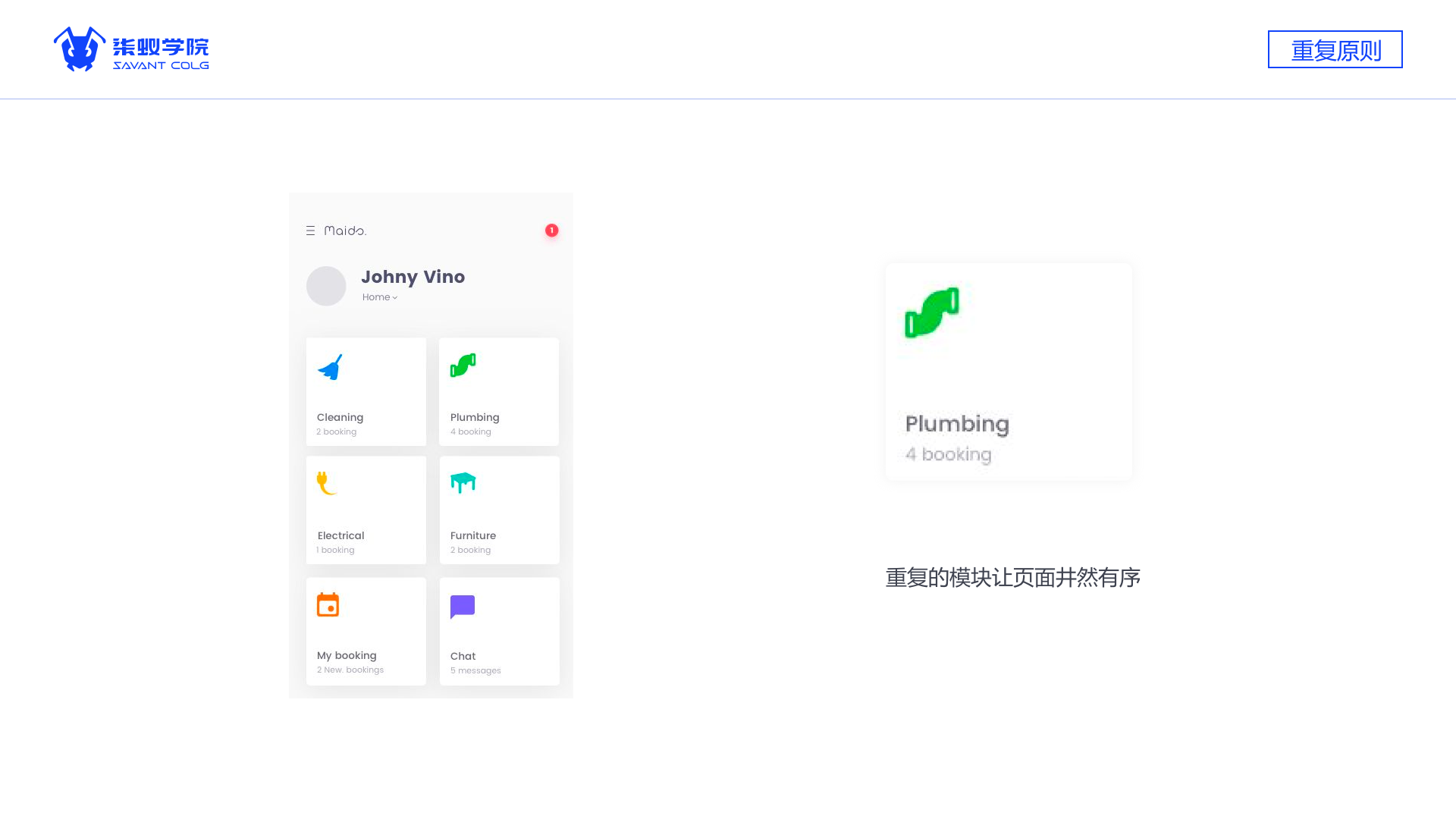Click the small green Plumbing pipe icon
The width and height of the screenshot is (1456, 819).
[x=463, y=365]
